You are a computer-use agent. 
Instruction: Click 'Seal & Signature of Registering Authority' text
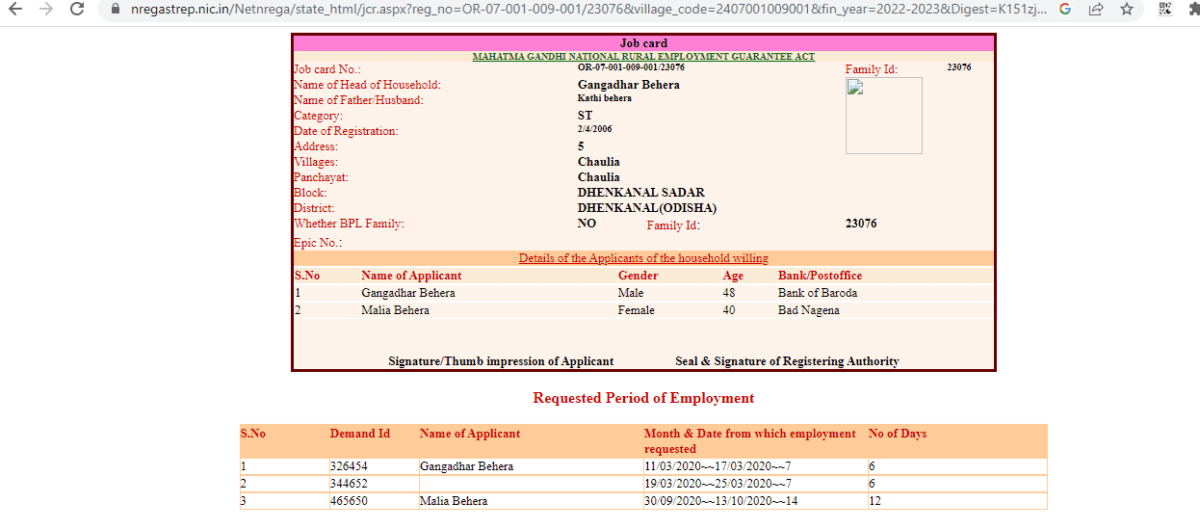coord(787,361)
